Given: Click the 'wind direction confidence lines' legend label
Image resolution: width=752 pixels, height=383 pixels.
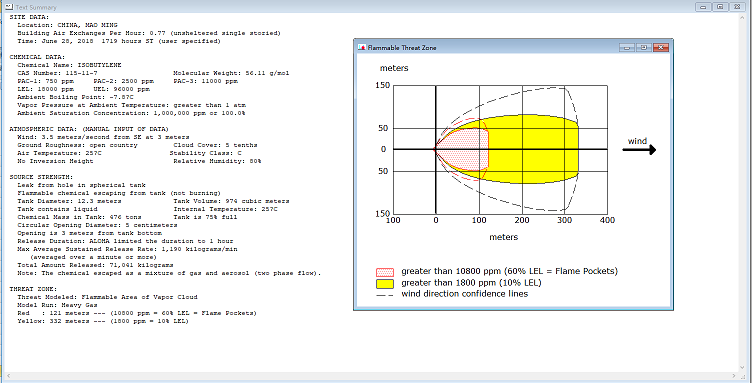Looking at the screenshot, I should (x=465, y=294).
